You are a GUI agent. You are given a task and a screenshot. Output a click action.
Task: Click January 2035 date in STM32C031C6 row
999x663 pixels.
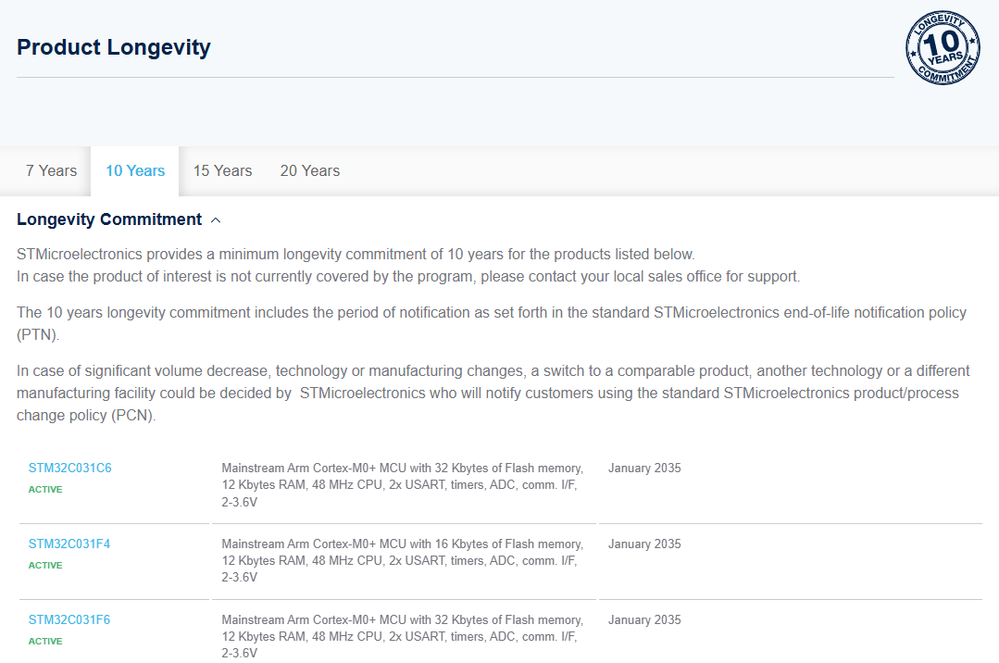point(644,468)
